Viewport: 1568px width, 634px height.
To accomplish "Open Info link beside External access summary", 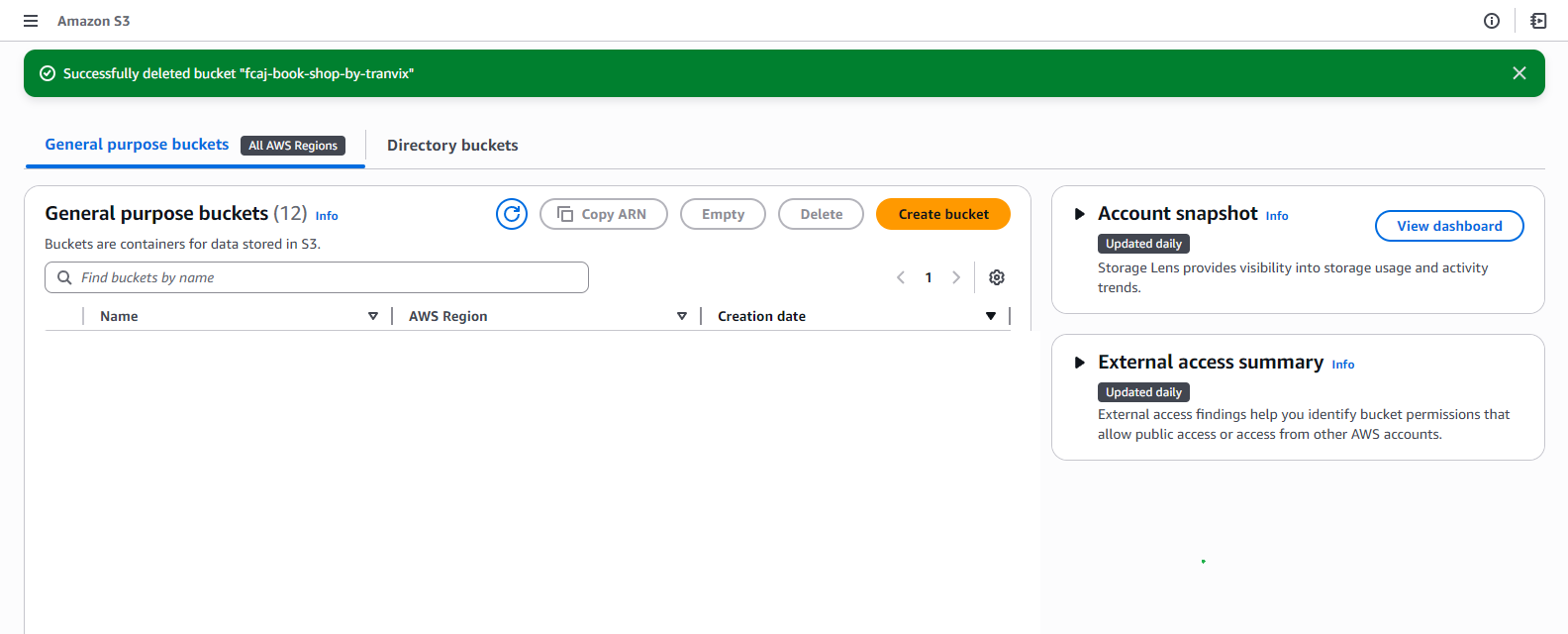I will coord(1342,365).
